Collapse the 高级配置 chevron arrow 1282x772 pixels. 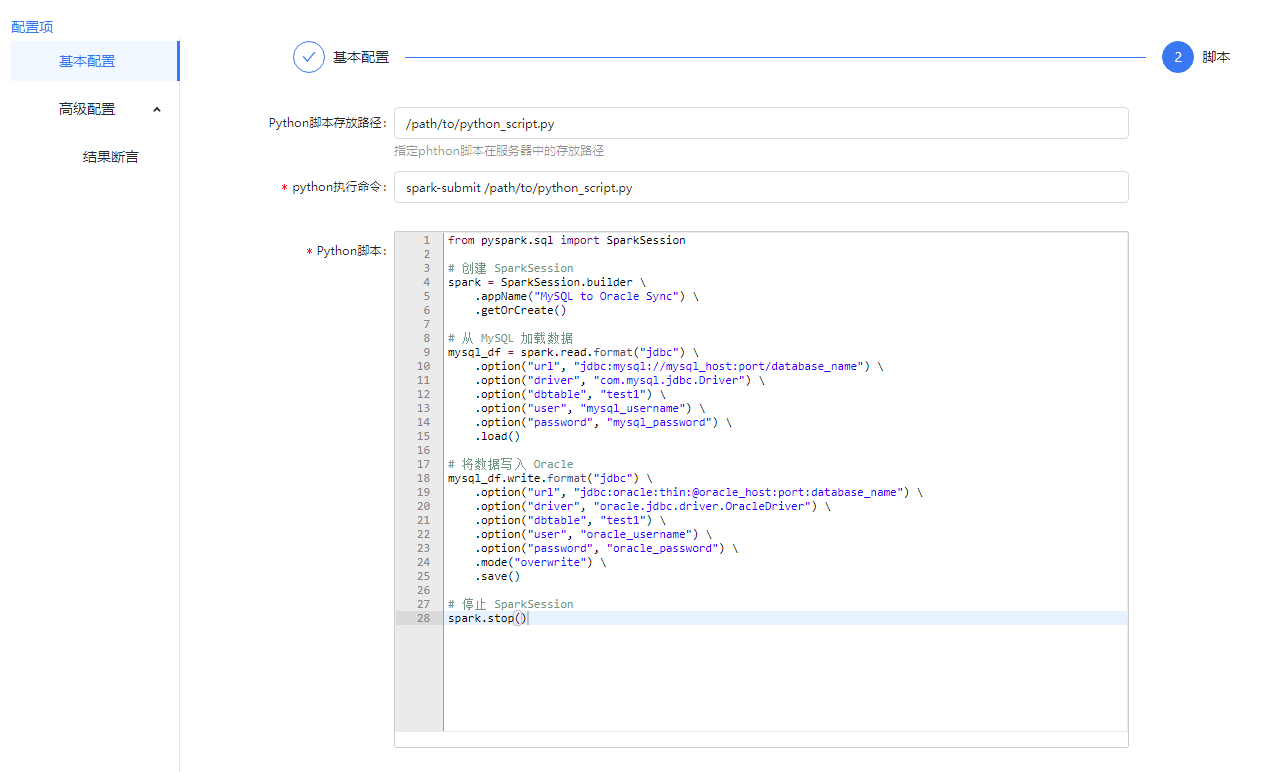click(x=157, y=109)
